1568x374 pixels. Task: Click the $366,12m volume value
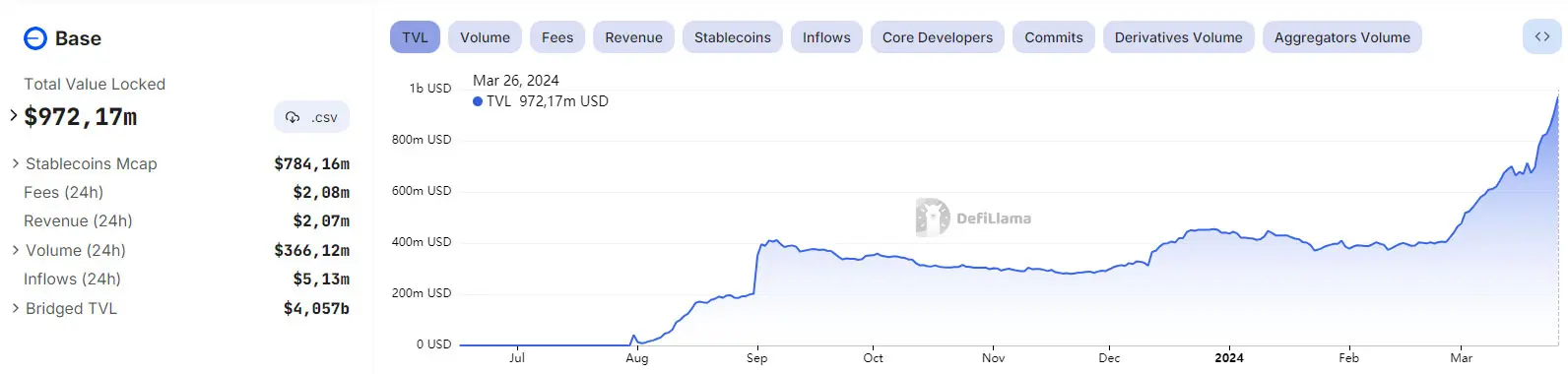(x=311, y=250)
